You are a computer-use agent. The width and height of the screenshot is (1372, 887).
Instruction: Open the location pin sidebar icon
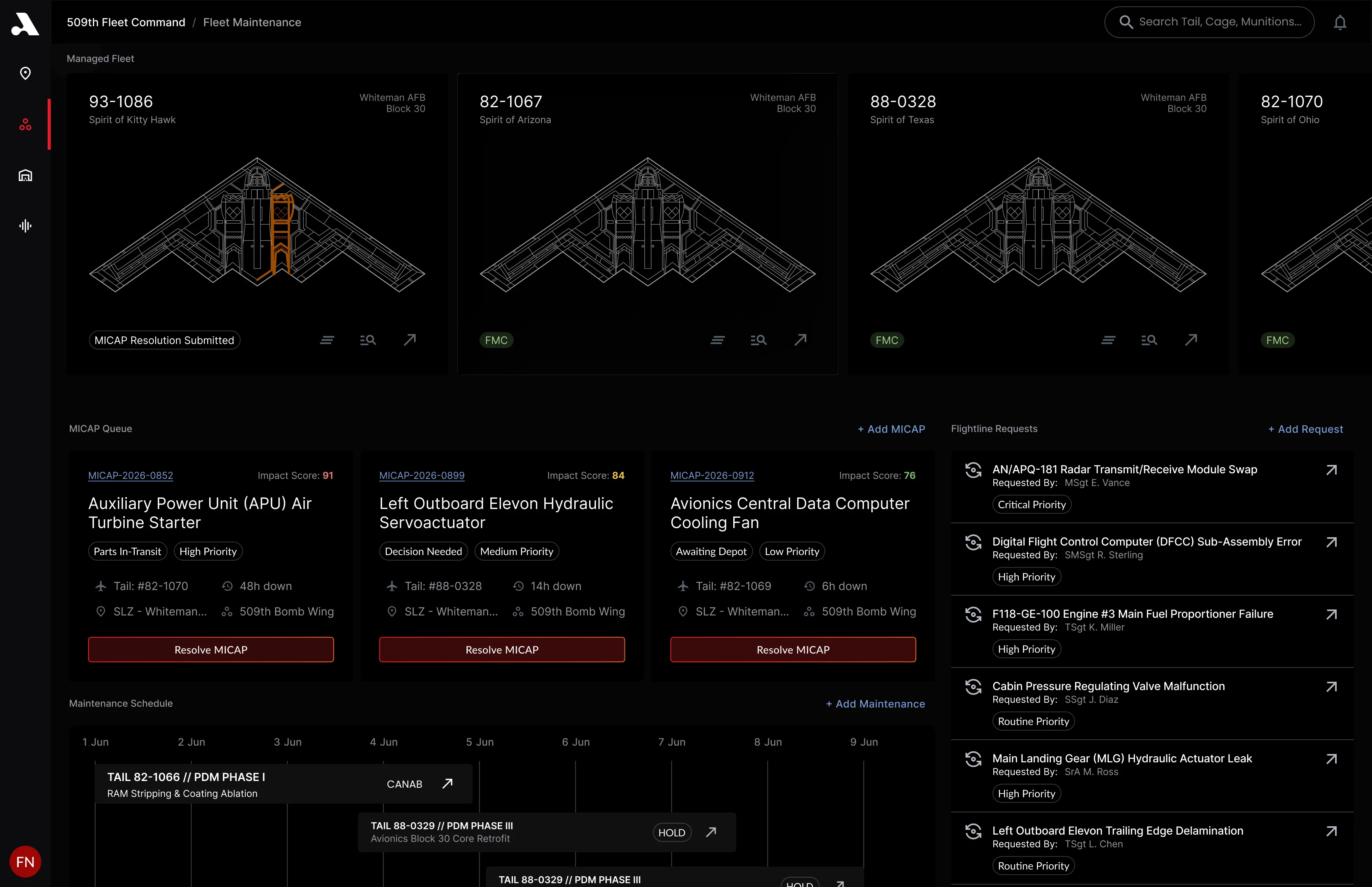click(25, 74)
